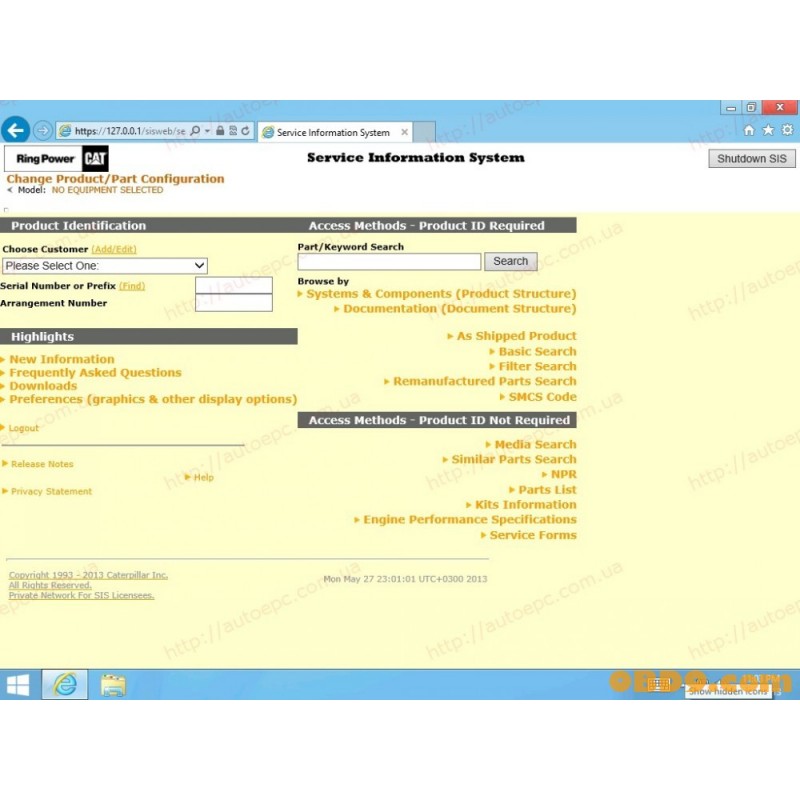This screenshot has width=800, height=800.
Task: Click the security lock icon in the address bar
Action: coord(220,131)
